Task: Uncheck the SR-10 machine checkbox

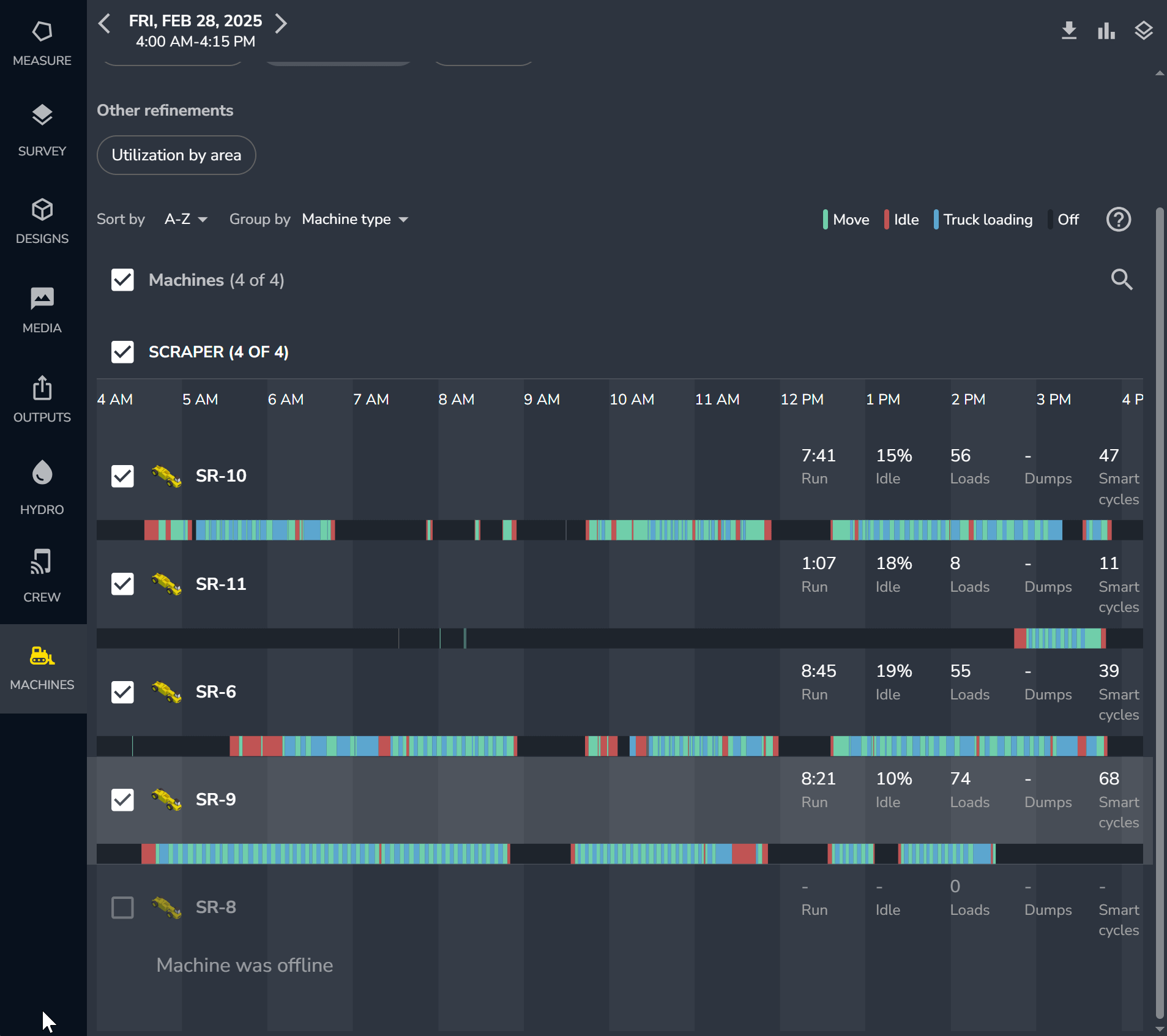Action: 122,476
